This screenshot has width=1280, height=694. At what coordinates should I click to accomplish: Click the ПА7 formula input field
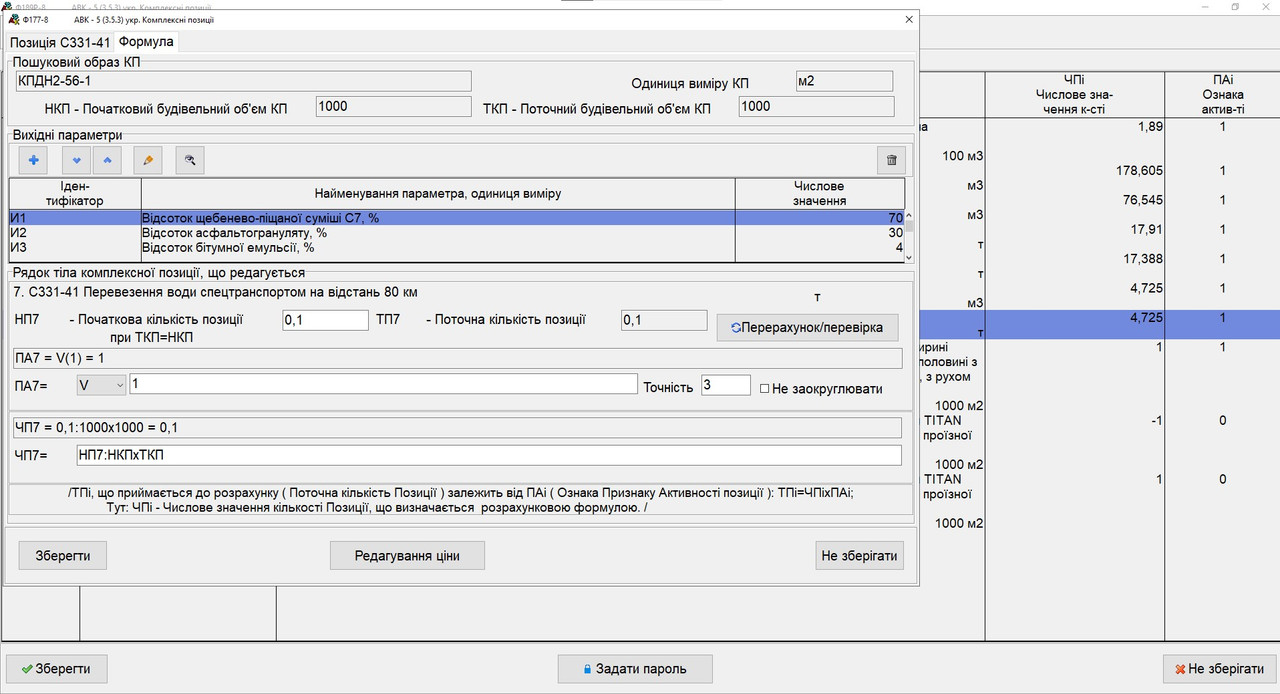pyautogui.click(x=382, y=385)
